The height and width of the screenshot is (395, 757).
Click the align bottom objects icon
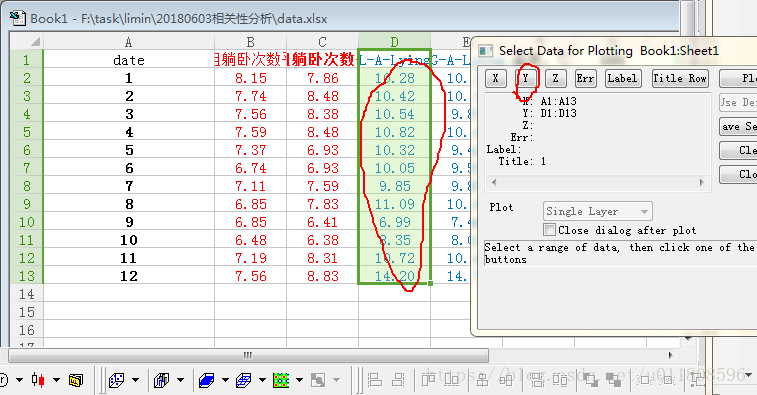451,380
